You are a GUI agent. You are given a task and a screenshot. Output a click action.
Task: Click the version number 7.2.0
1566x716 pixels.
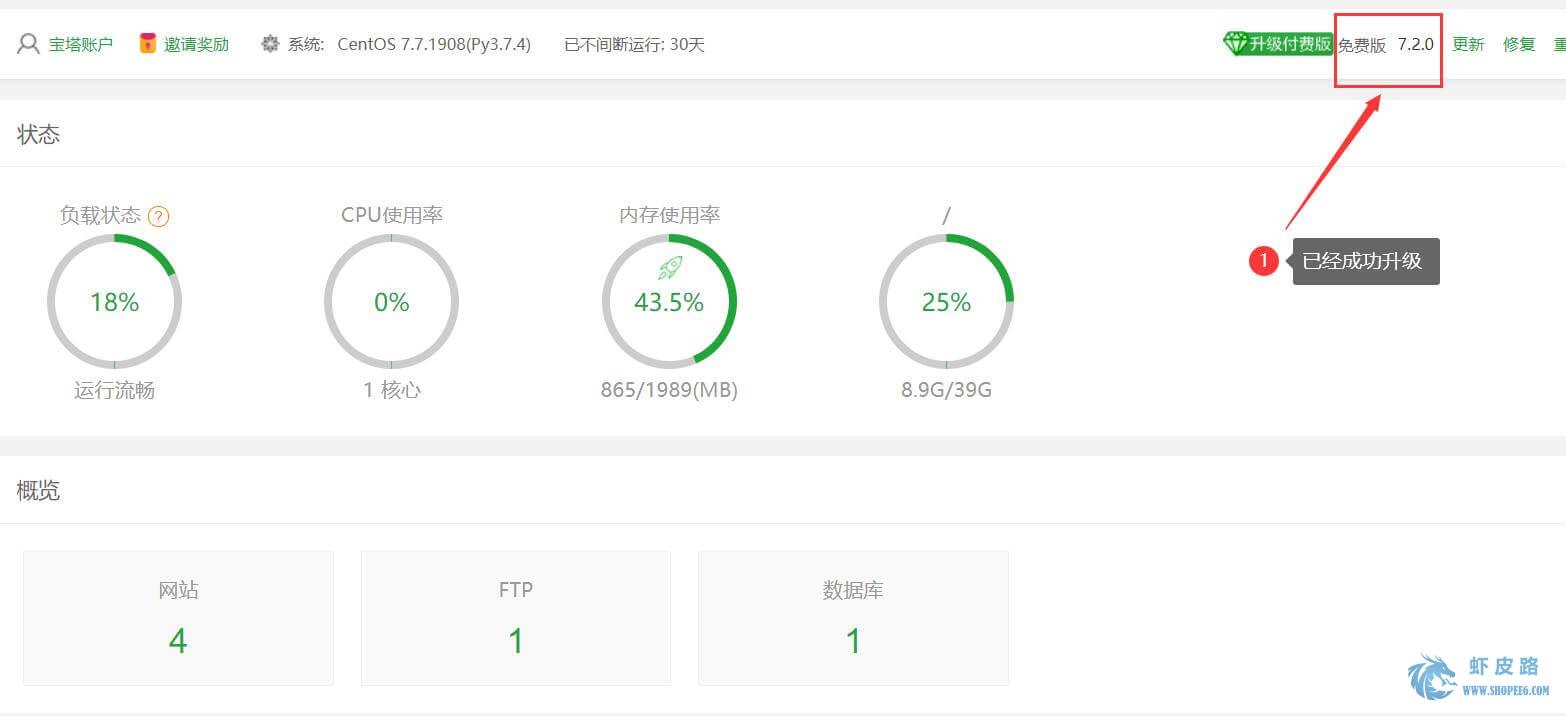1415,44
